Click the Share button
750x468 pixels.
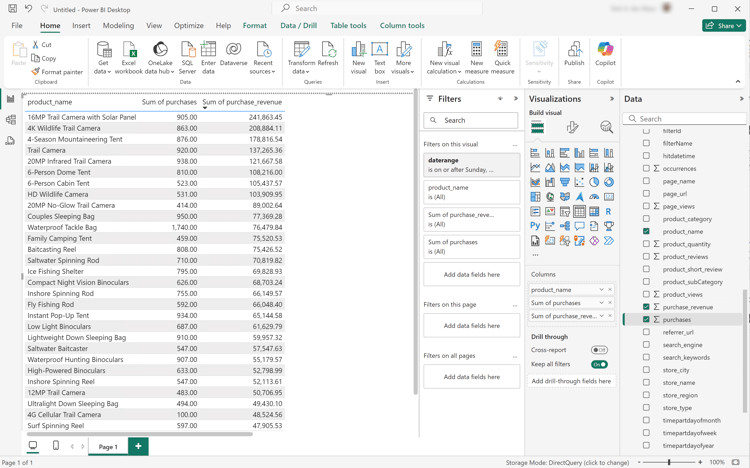[x=723, y=26]
